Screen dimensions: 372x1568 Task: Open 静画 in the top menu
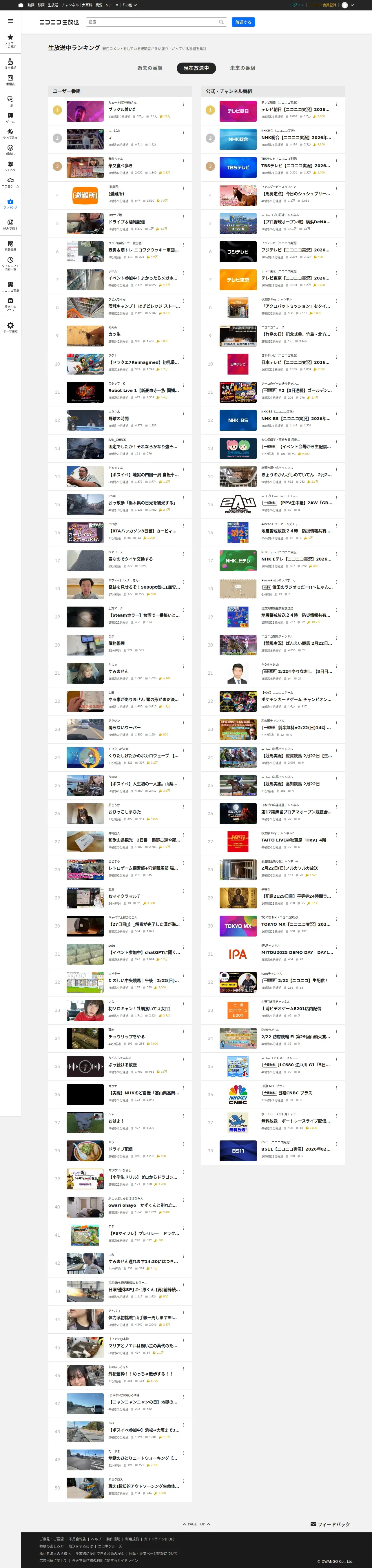click(x=41, y=5)
